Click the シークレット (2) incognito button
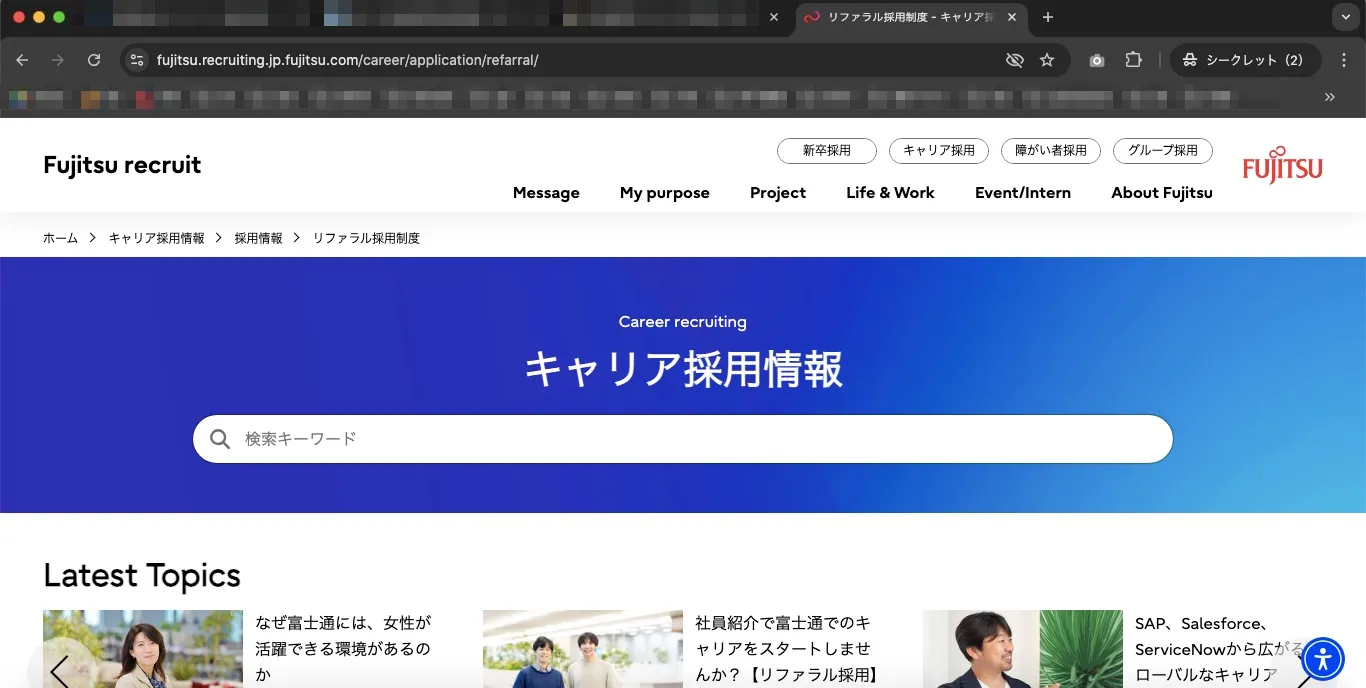Screen dimensions: 1366x688 [1245, 60]
